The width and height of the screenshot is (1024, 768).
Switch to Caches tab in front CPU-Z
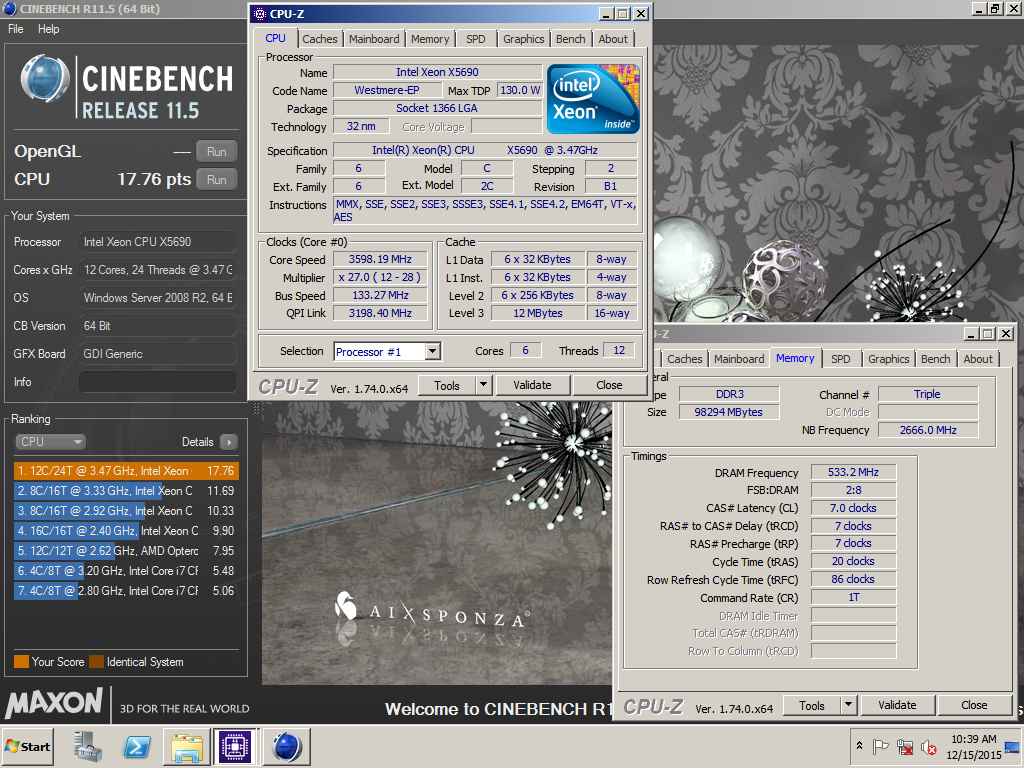click(319, 39)
